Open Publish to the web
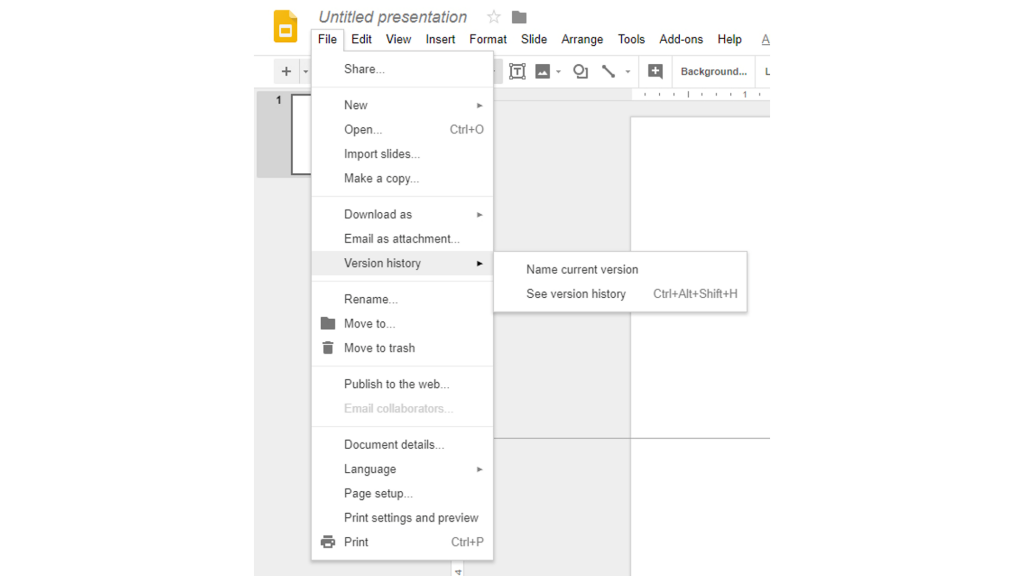 click(x=396, y=383)
